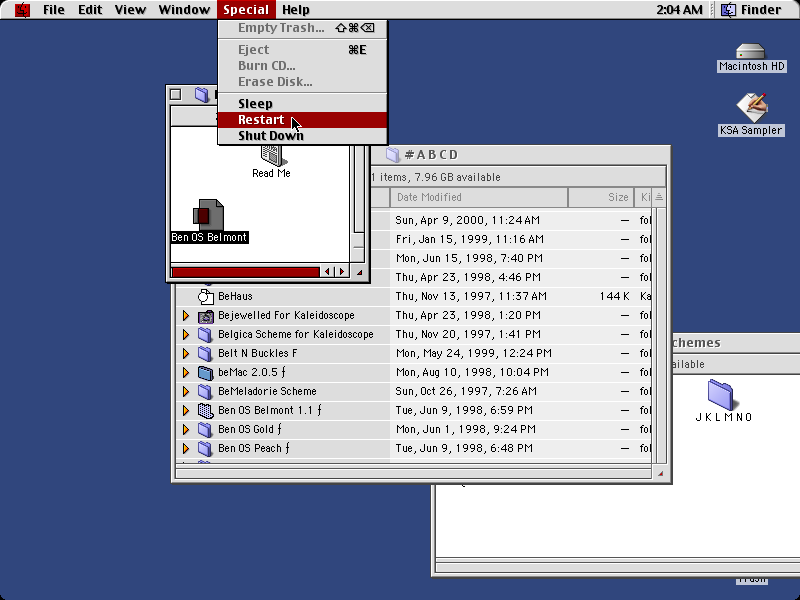
Task: Click the date Sun, Oct 26, 1997, 7:26 AM
Action: click(466, 392)
